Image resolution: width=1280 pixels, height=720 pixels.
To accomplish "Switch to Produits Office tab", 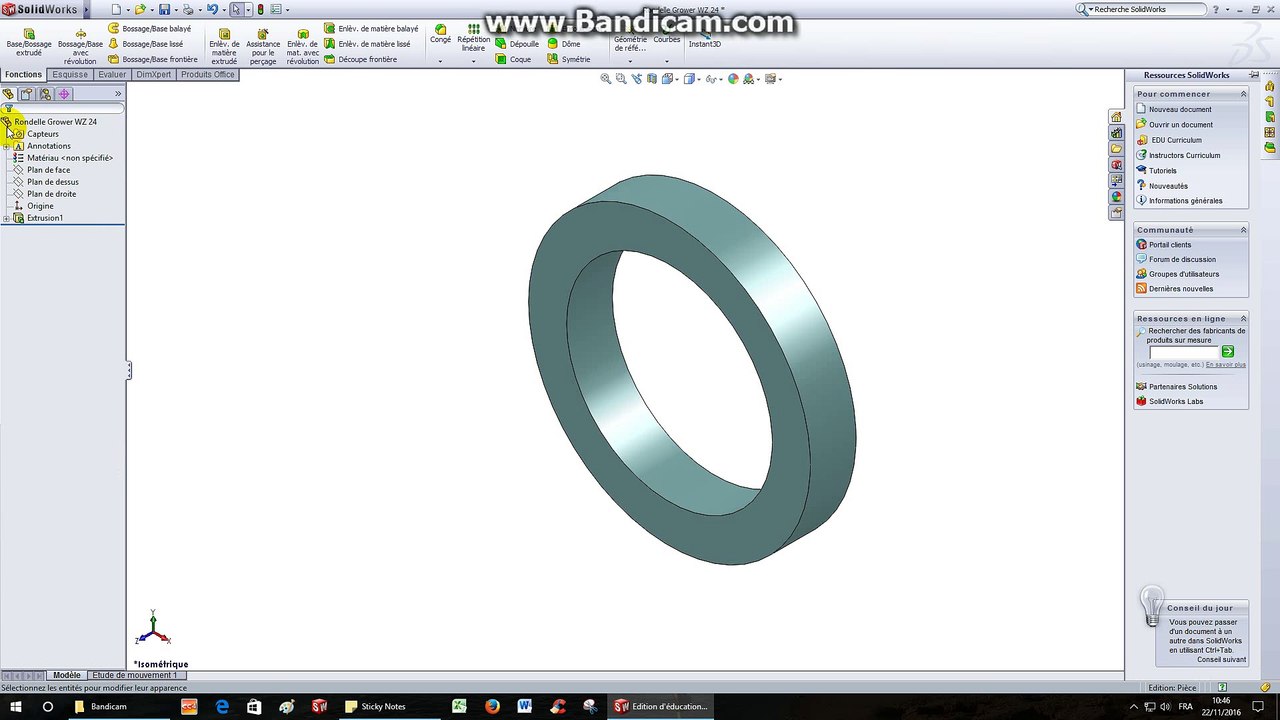I will [x=207, y=75].
